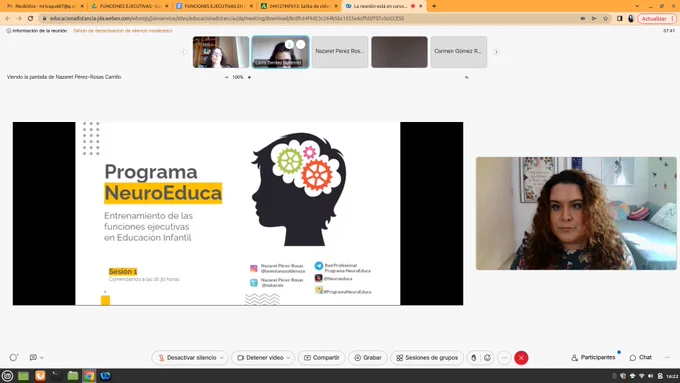Open the network Wi-Fi tray icon
The height and width of the screenshot is (383, 680).
pyautogui.click(x=641, y=376)
